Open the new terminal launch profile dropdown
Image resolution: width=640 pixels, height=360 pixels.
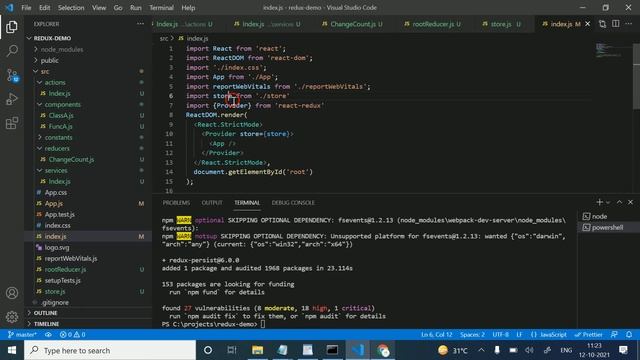coord(608,202)
